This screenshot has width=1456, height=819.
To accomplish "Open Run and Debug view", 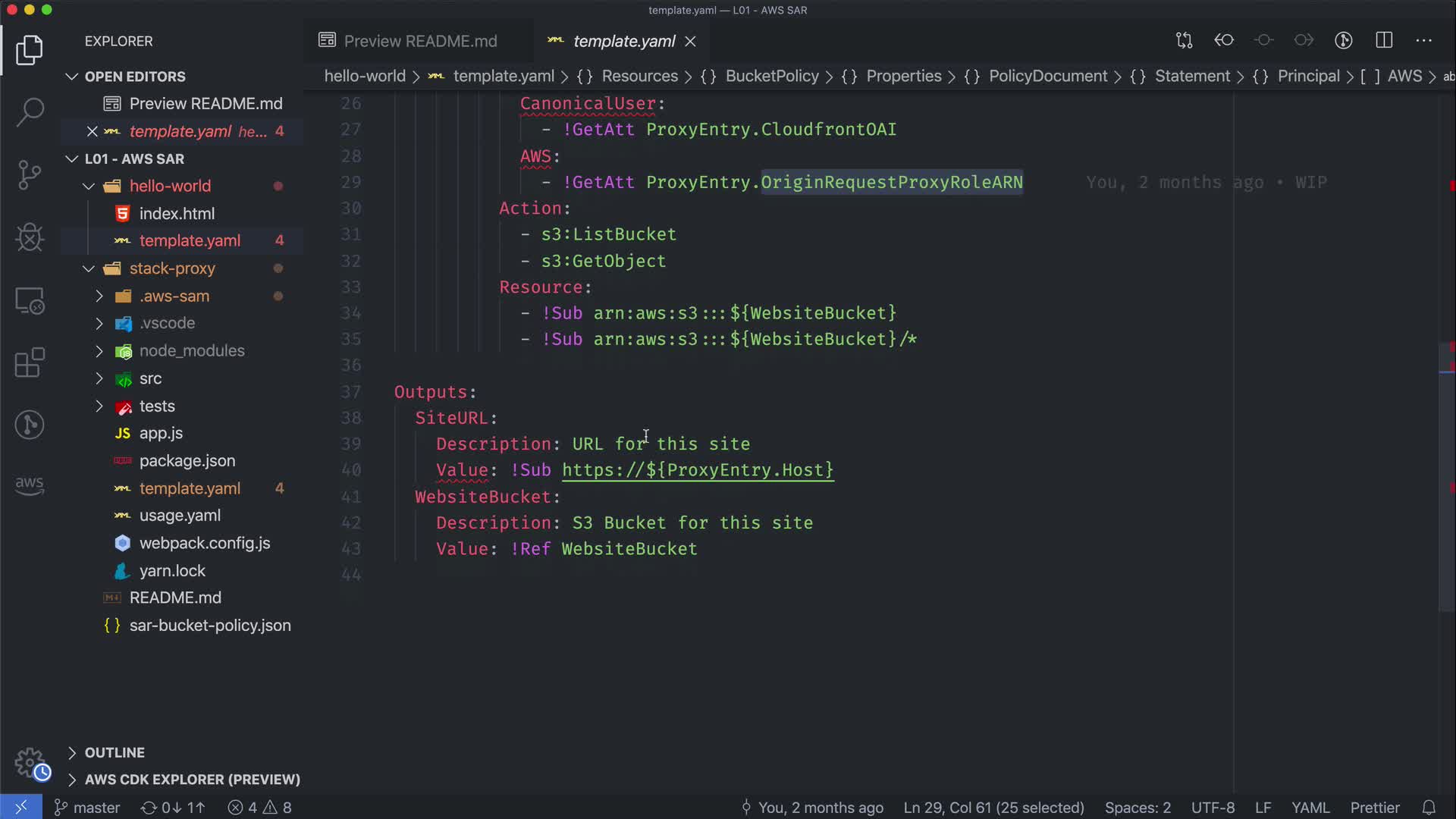I will tap(30, 237).
